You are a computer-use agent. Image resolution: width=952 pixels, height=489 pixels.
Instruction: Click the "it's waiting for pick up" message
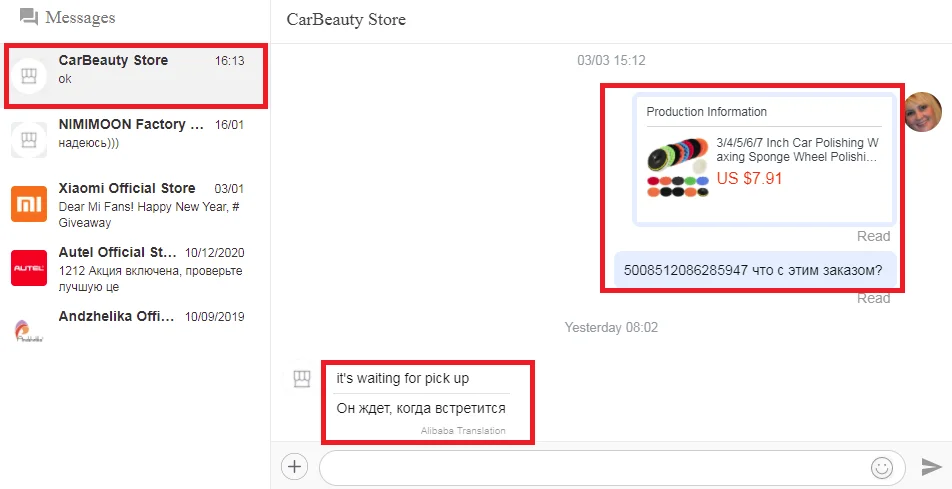pyautogui.click(x=403, y=378)
